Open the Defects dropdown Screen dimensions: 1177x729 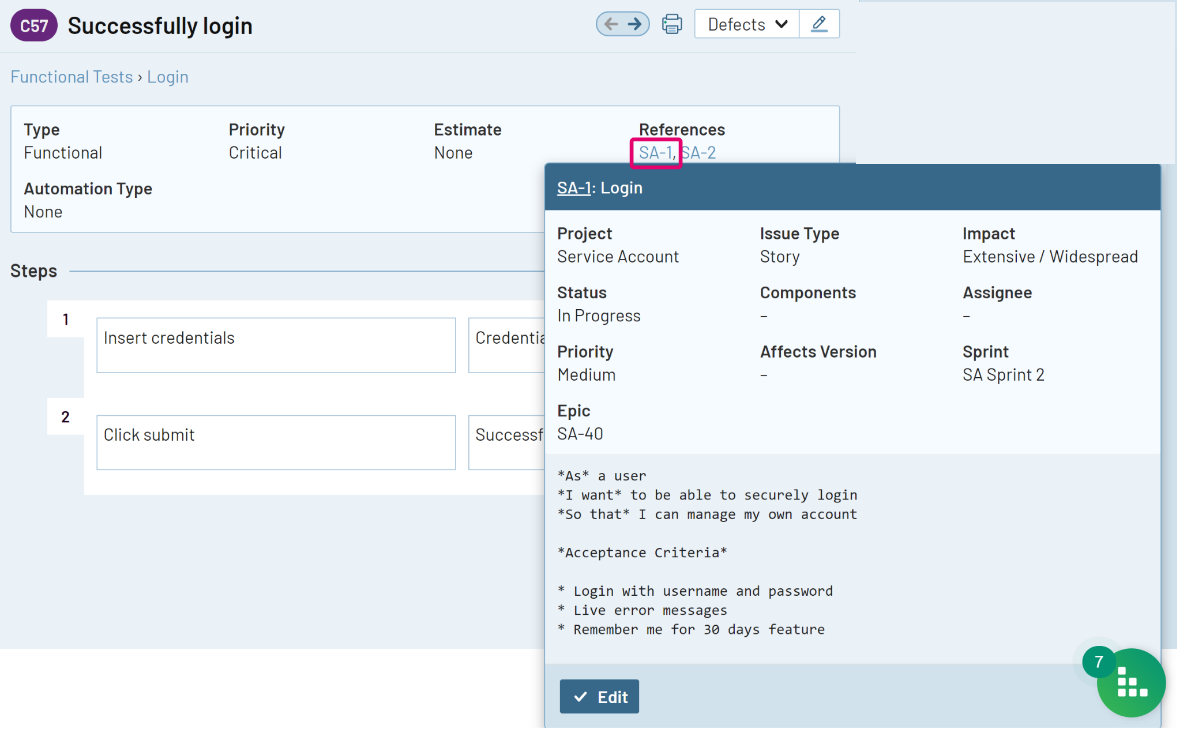pyautogui.click(x=747, y=24)
